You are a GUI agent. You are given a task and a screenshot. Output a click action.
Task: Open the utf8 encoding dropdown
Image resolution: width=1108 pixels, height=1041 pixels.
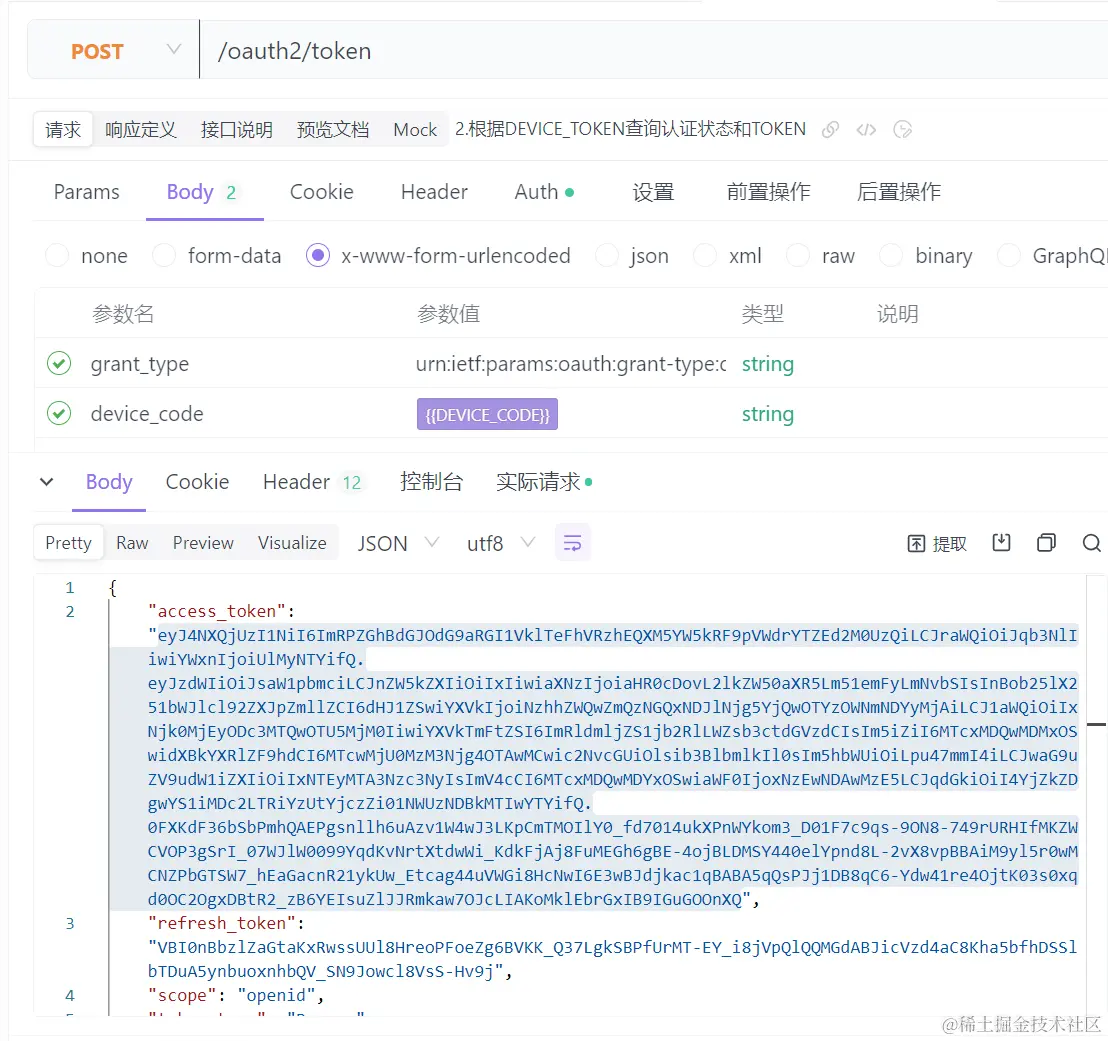click(500, 543)
